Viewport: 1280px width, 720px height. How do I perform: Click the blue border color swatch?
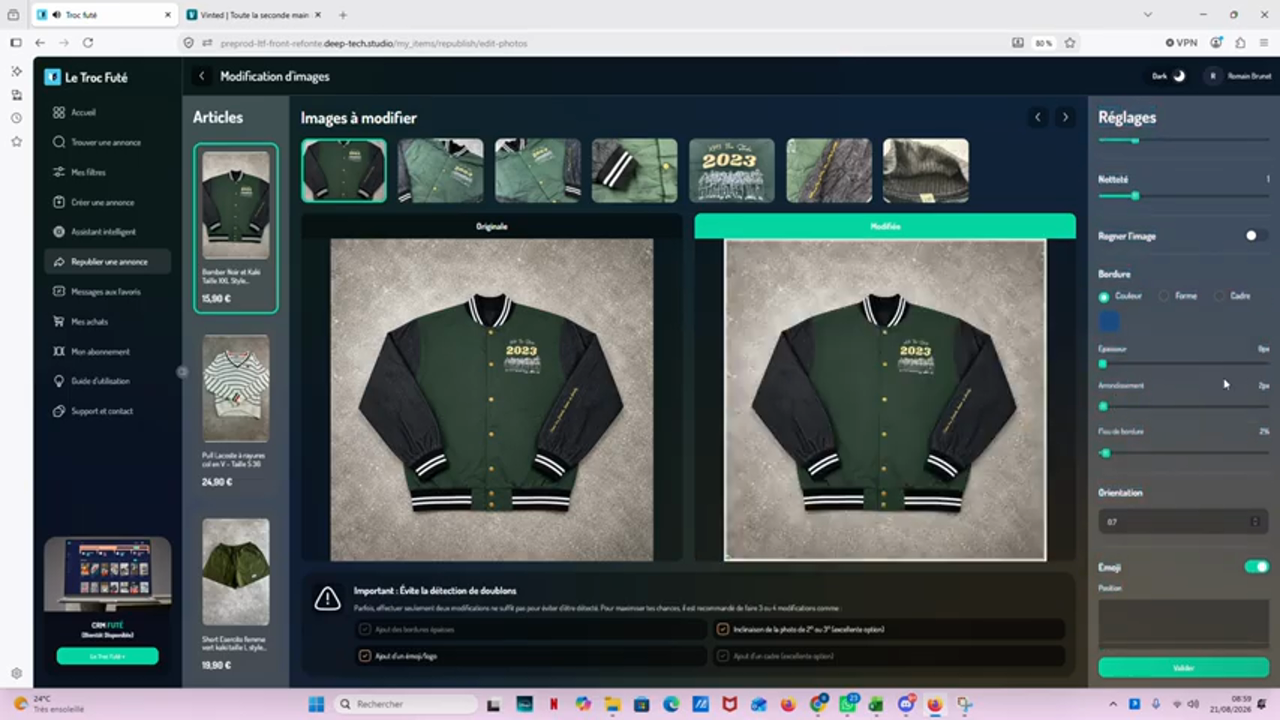pyautogui.click(x=1109, y=322)
